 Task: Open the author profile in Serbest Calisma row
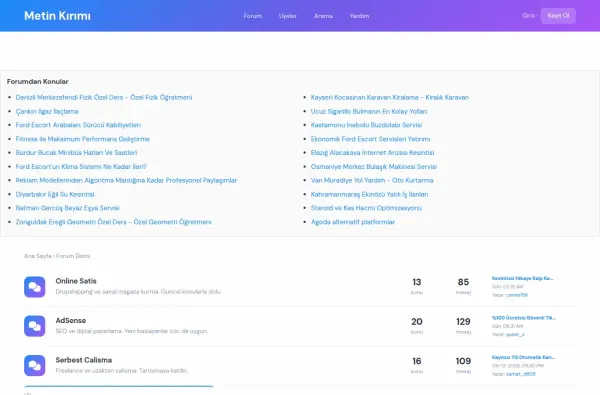tap(521, 374)
